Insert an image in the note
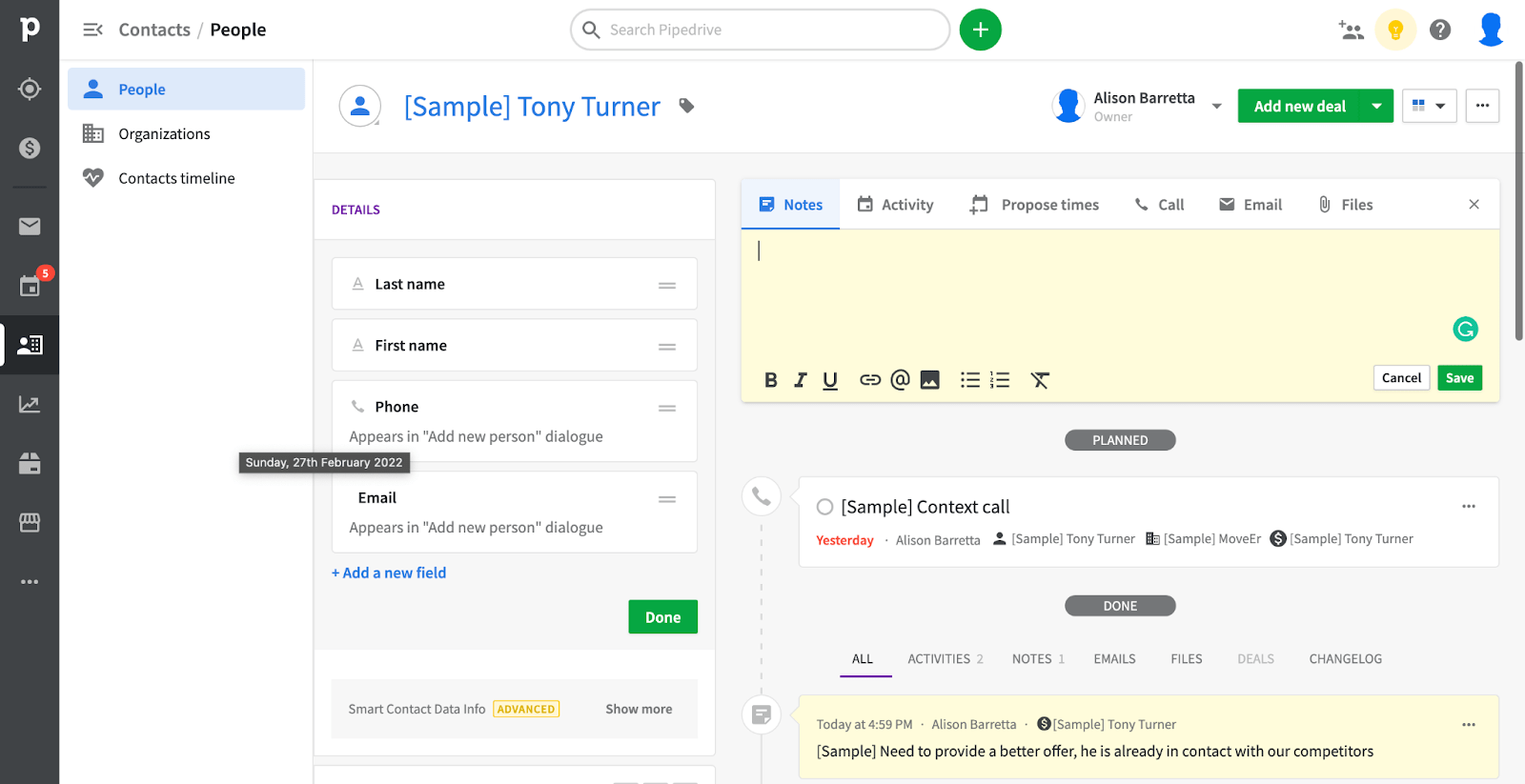Image resolution: width=1525 pixels, height=784 pixels. pyautogui.click(x=930, y=380)
